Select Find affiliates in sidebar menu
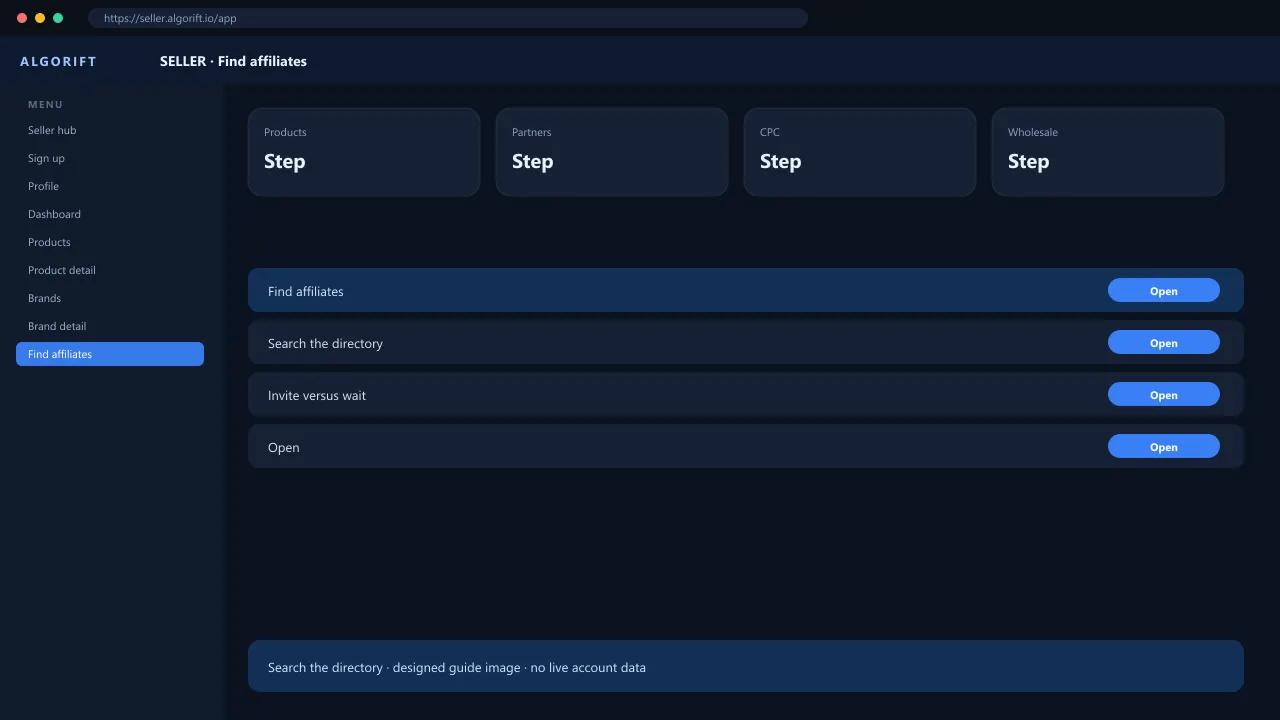 click(x=110, y=354)
